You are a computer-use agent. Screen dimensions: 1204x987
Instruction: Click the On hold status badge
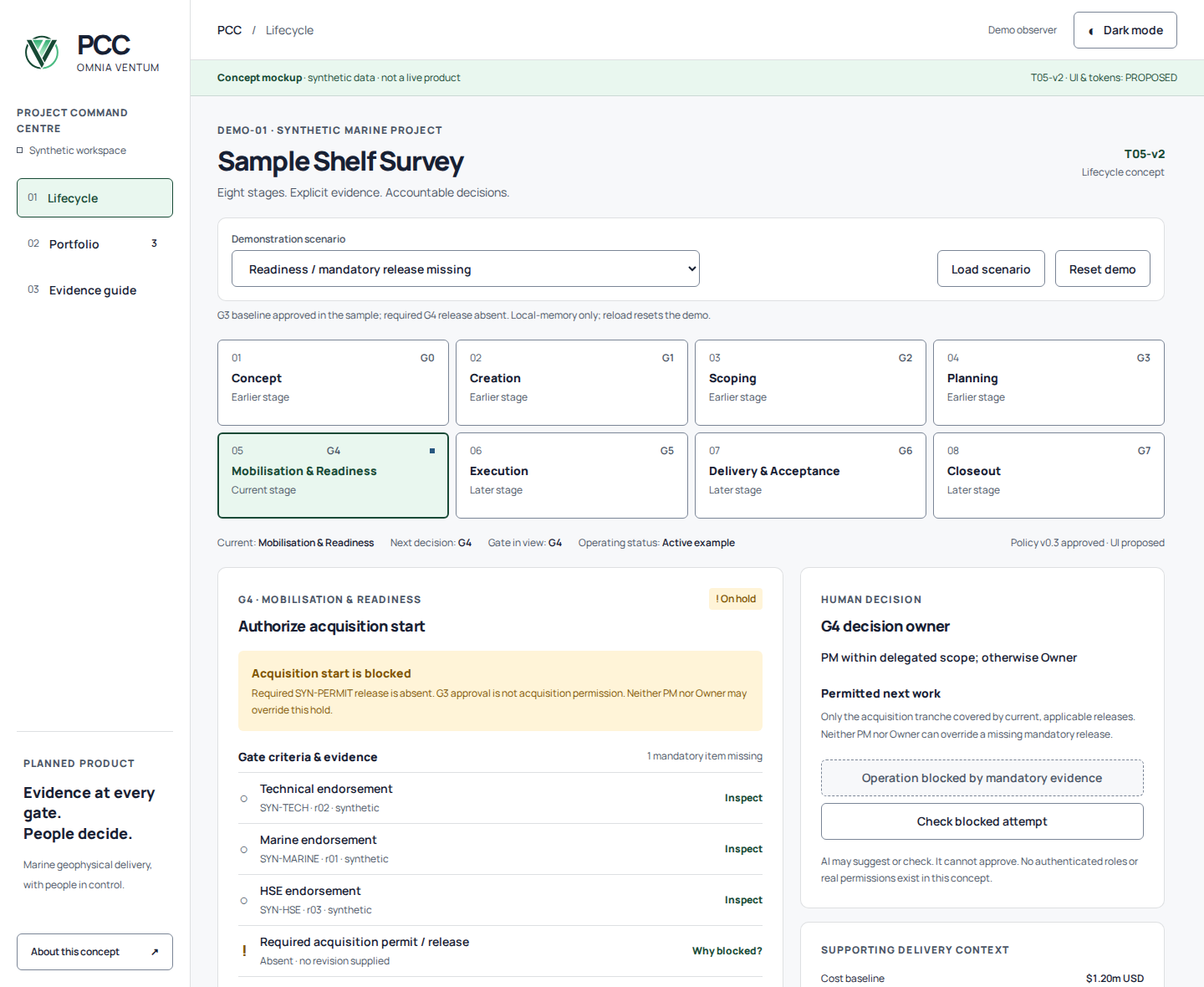(736, 599)
